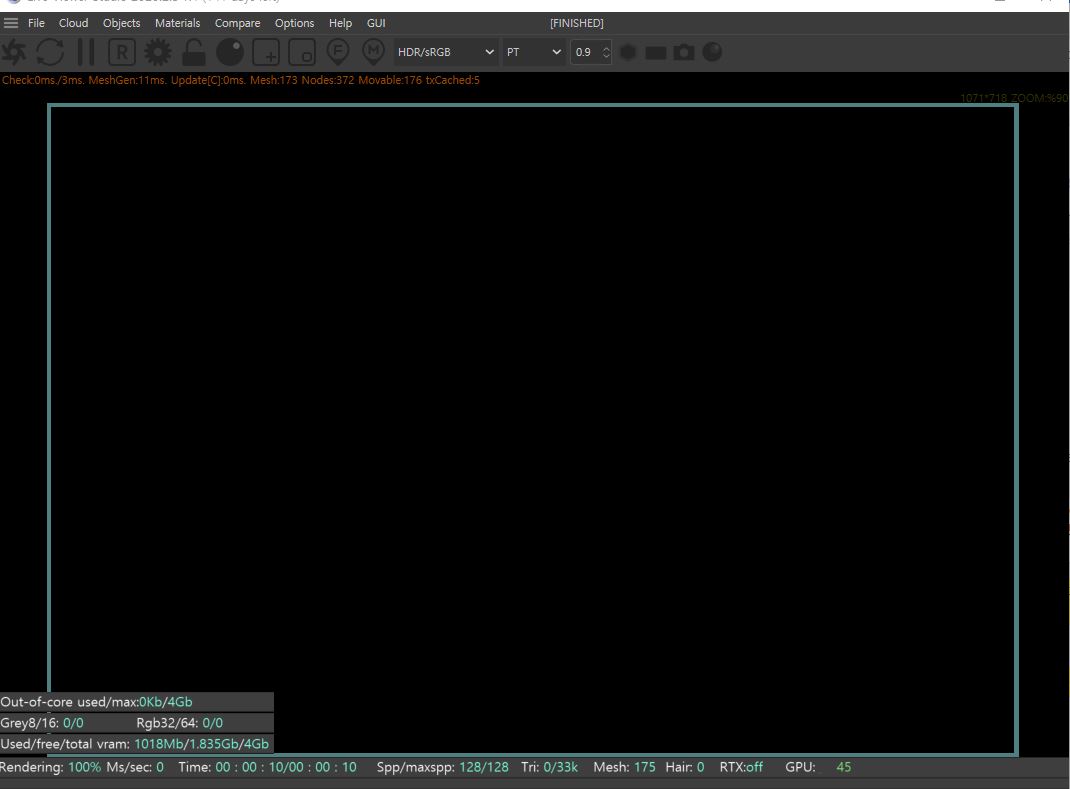Open the Materials menu
Viewport: 1070px width, 789px height.
177,23
